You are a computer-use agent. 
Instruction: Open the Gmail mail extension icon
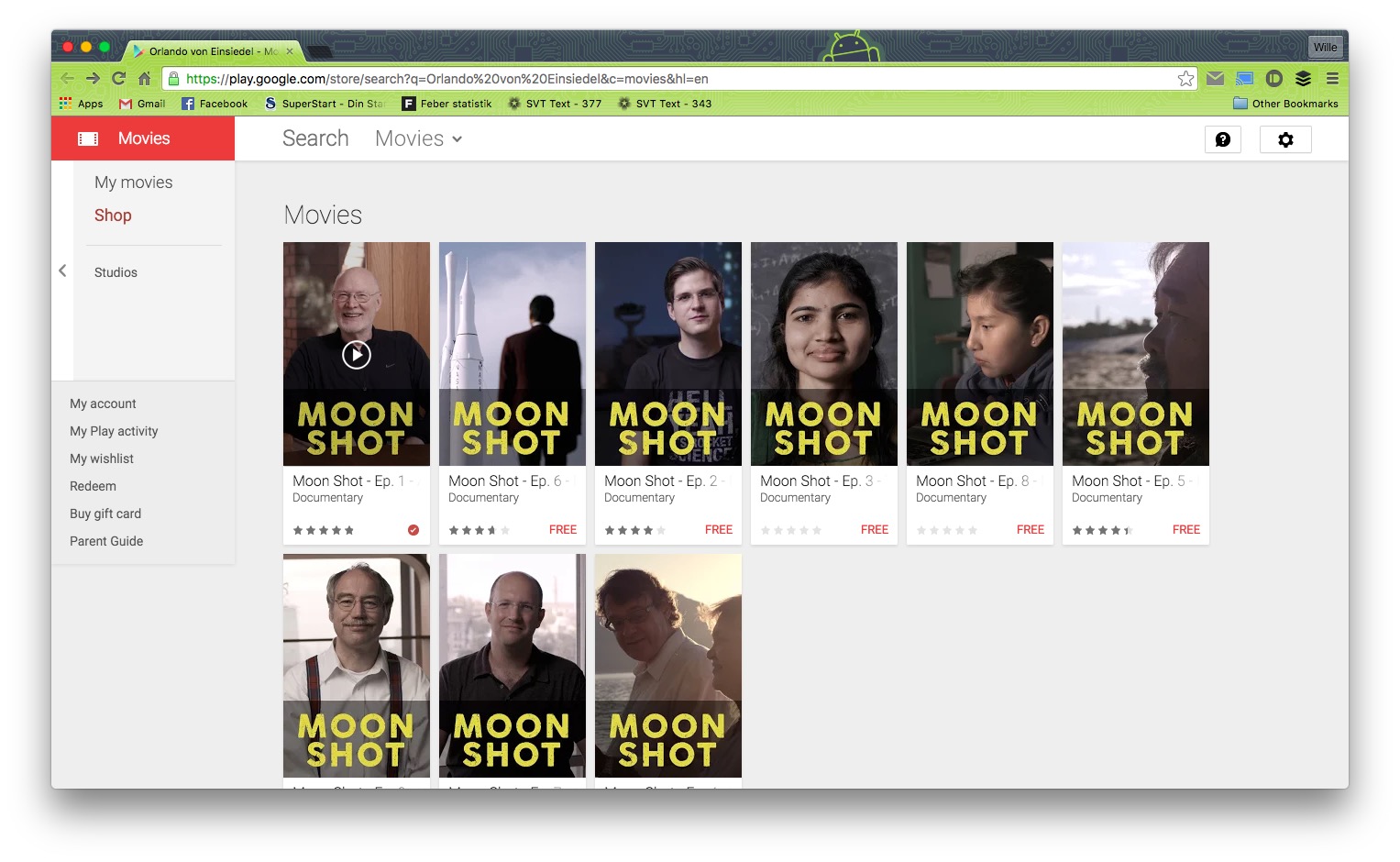pyautogui.click(x=1215, y=79)
